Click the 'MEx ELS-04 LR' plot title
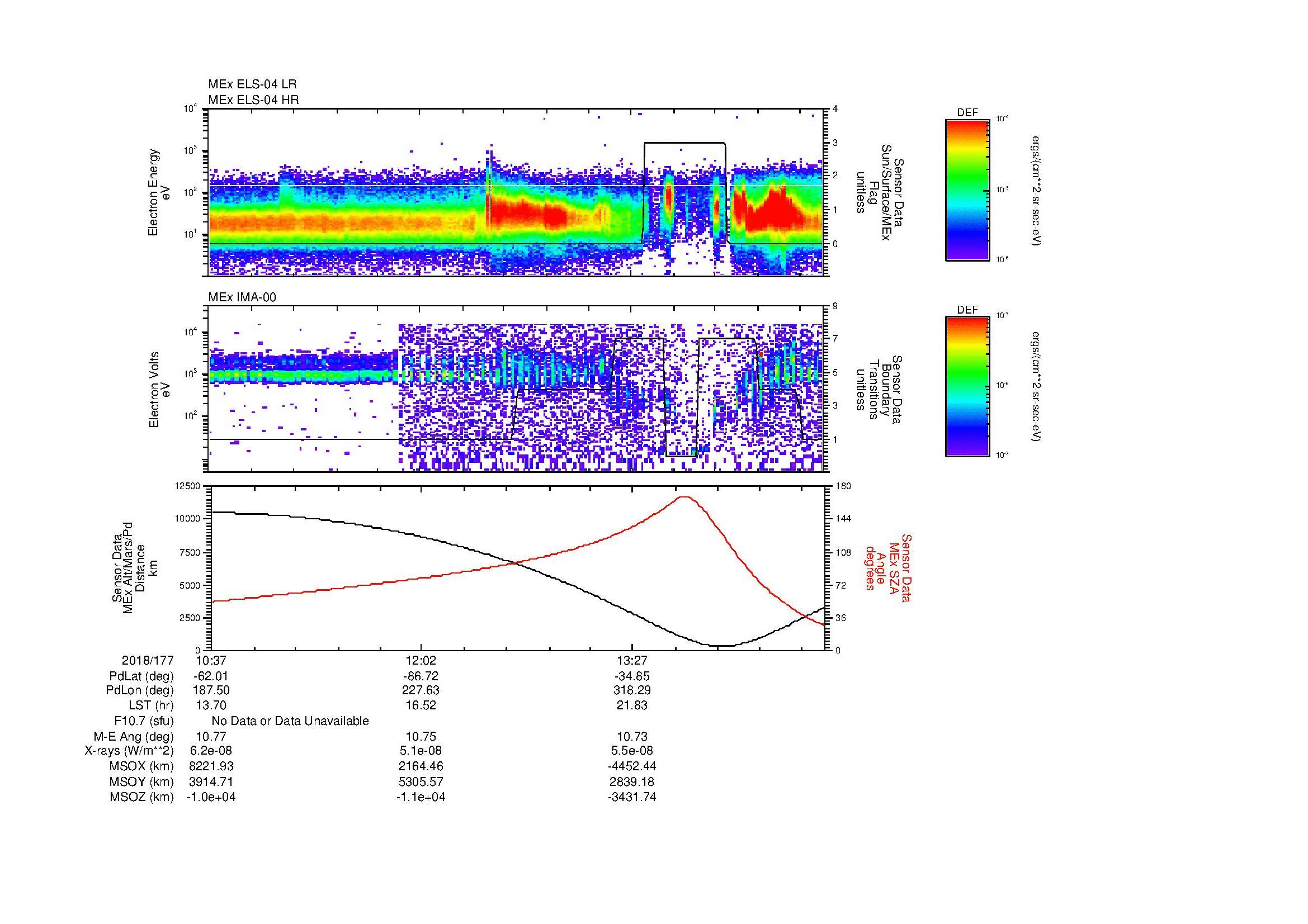1308x924 pixels. pos(252,84)
